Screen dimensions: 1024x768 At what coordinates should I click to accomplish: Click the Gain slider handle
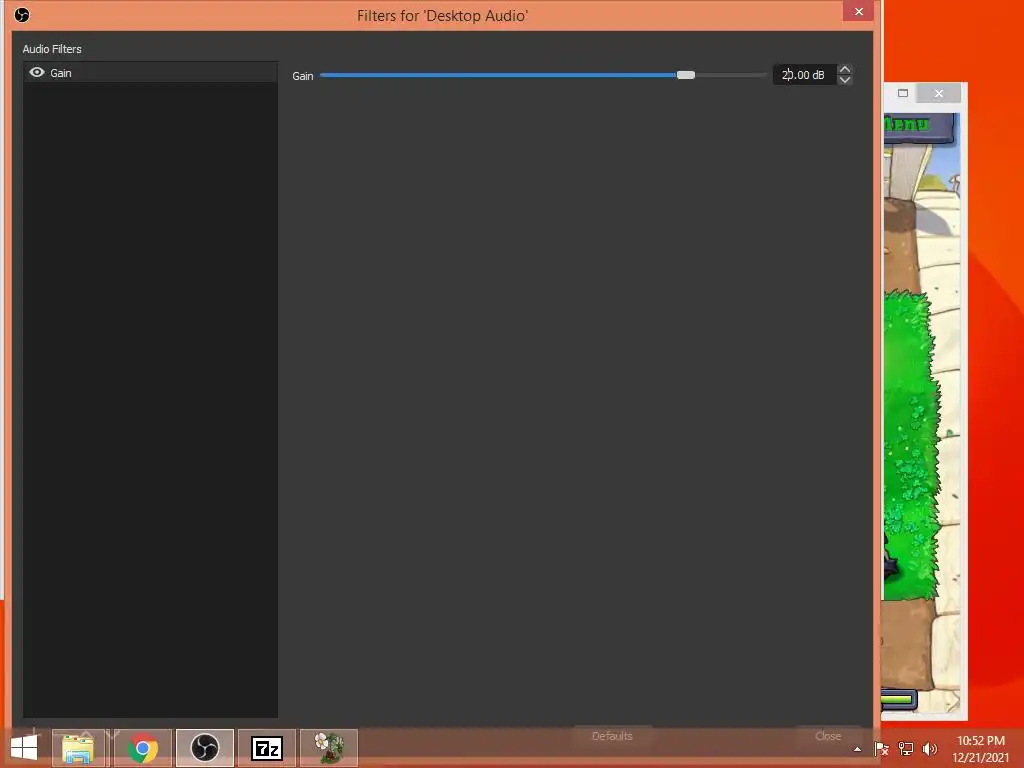coord(686,75)
